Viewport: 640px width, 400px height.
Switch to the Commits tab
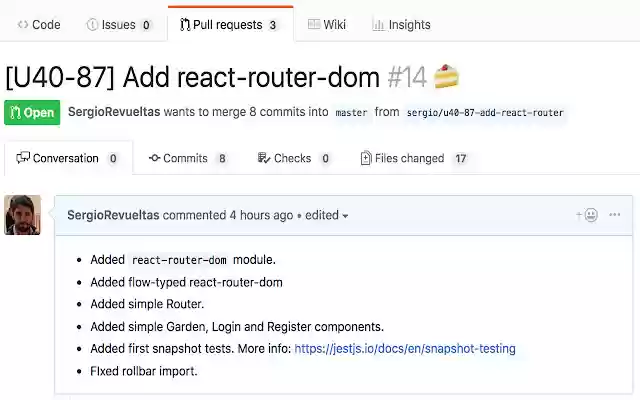(x=188, y=158)
